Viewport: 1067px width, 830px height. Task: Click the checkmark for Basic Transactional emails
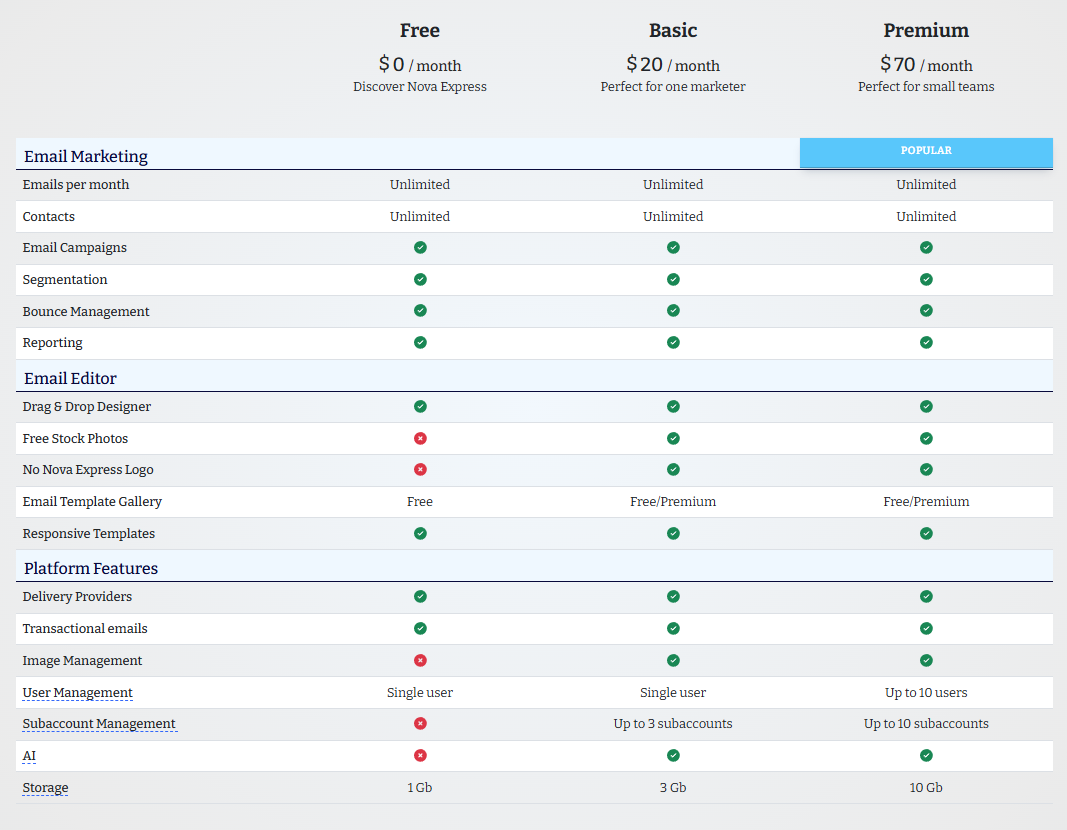click(x=673, y=628)
